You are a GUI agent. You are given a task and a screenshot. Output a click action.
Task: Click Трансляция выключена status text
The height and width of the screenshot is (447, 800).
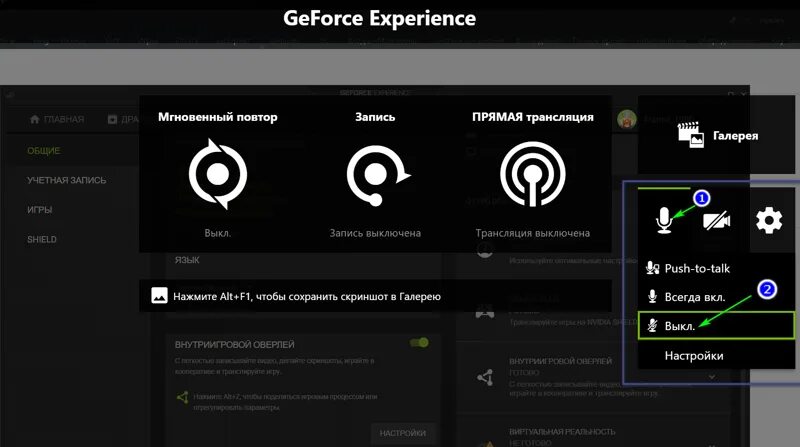533,233
